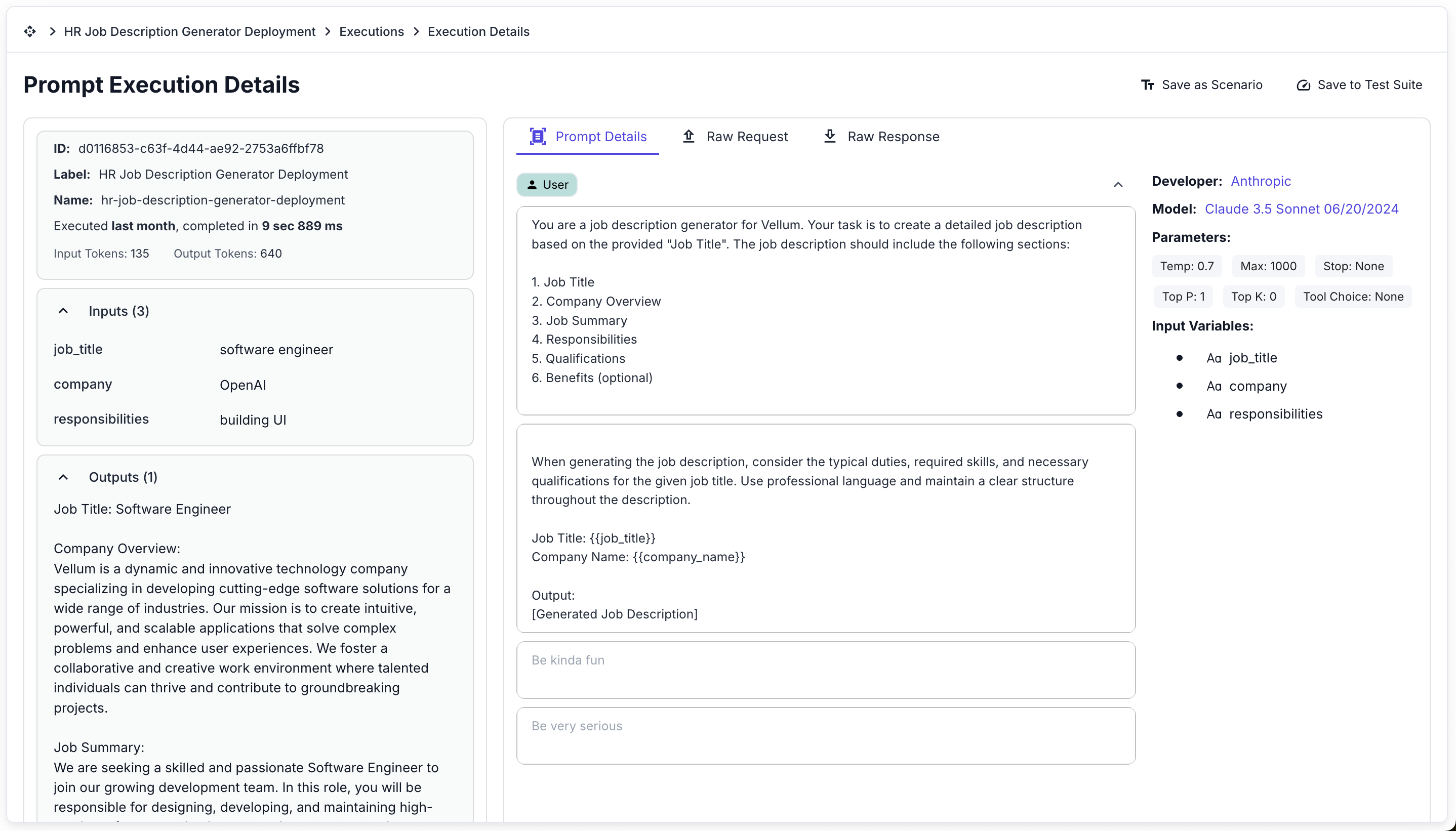This screenshot has width=1456, height=831.
Task: Switch to the Raw Request tab
Action: 747,137
